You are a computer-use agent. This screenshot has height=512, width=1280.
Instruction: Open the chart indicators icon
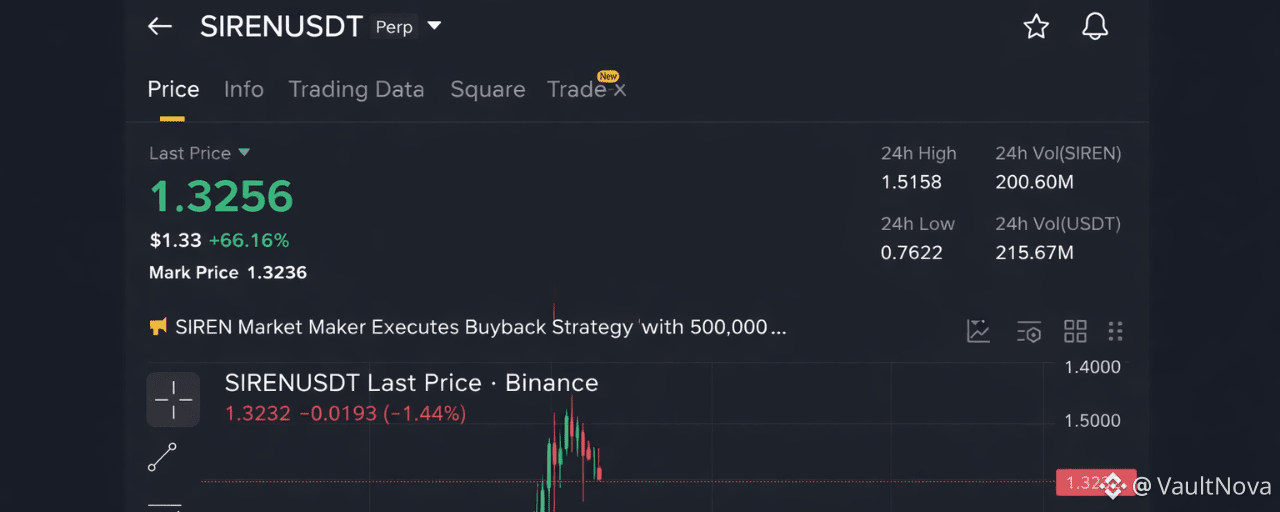(x=978, y=331)
